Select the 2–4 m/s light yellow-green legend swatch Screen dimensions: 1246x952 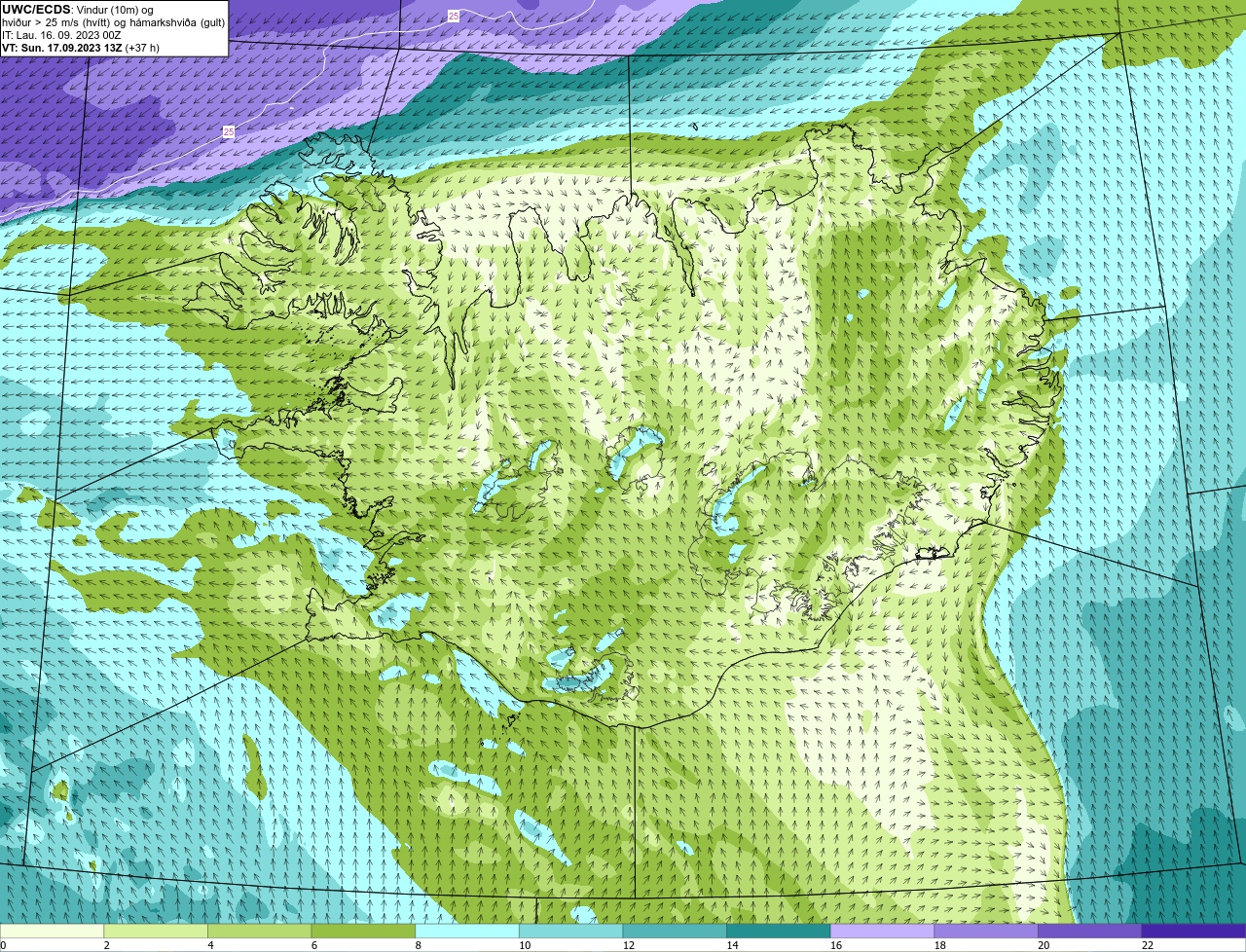click(x=156, y=932)
